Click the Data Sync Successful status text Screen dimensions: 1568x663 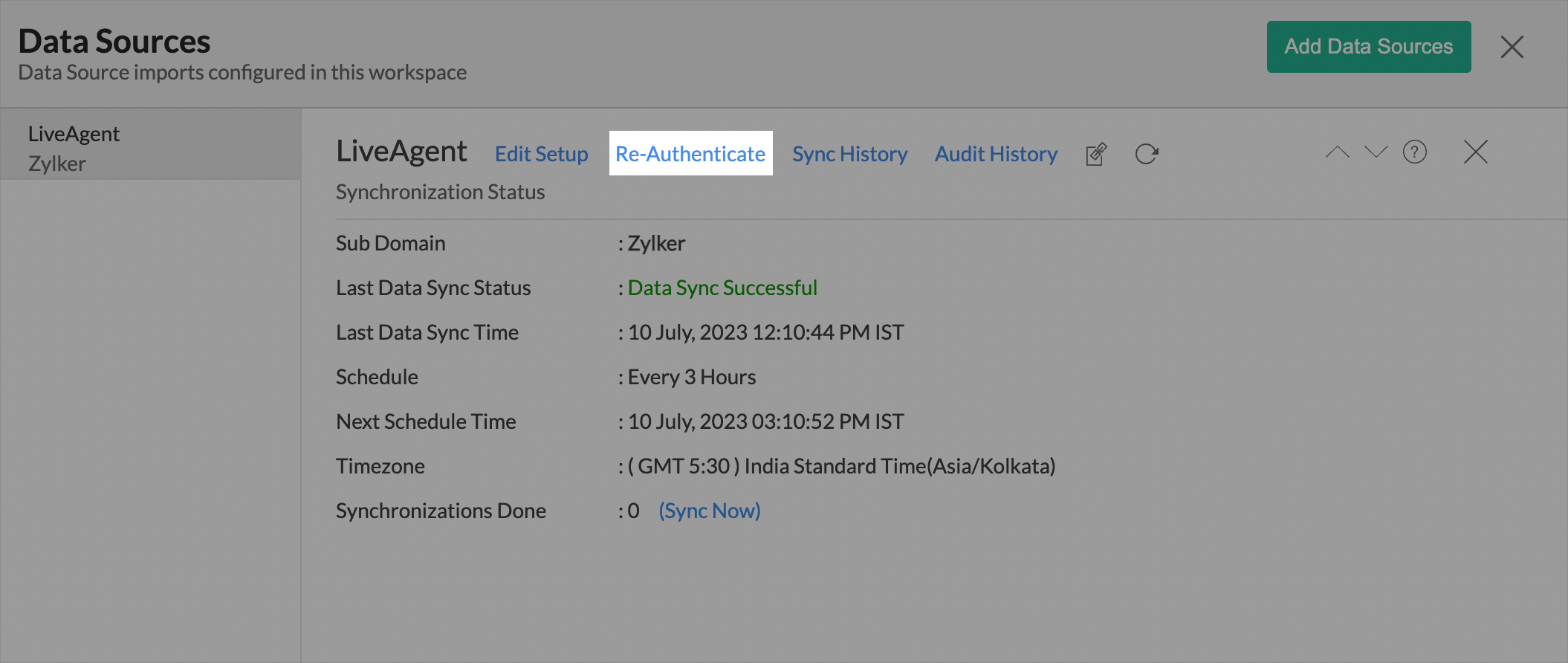pos(722,288)
